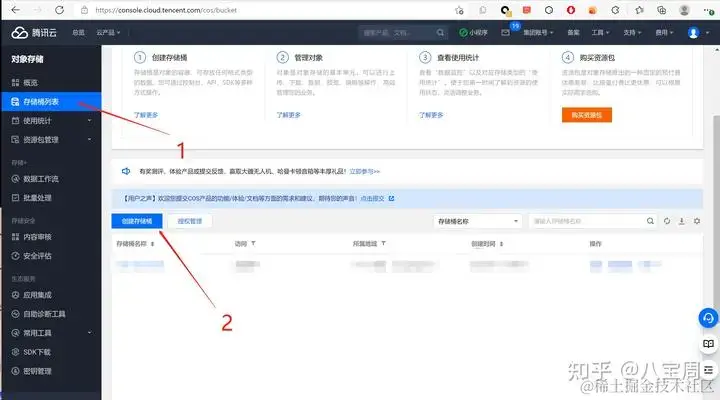Click the 批量处理 checkbox-style icon
Viewport: 720px width, 400px height.
[x=15, y=197]
